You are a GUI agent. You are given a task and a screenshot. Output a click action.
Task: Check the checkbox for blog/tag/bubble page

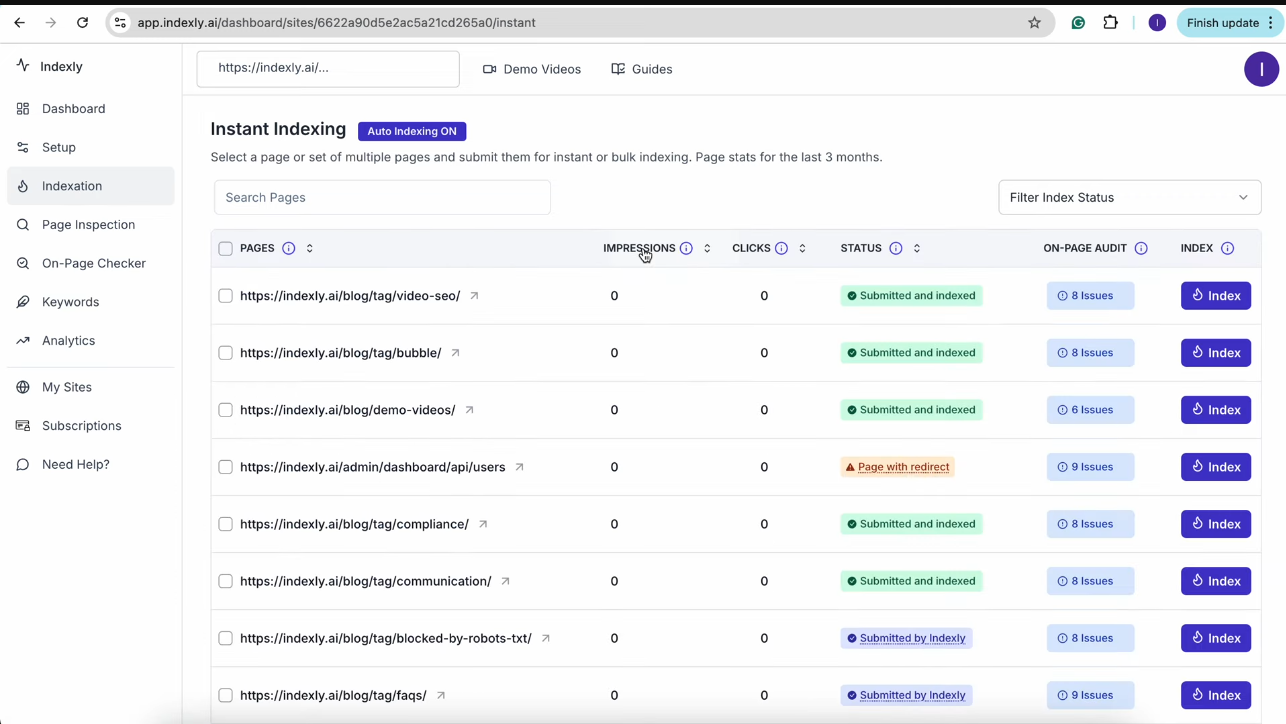click(x=225, y=352)
